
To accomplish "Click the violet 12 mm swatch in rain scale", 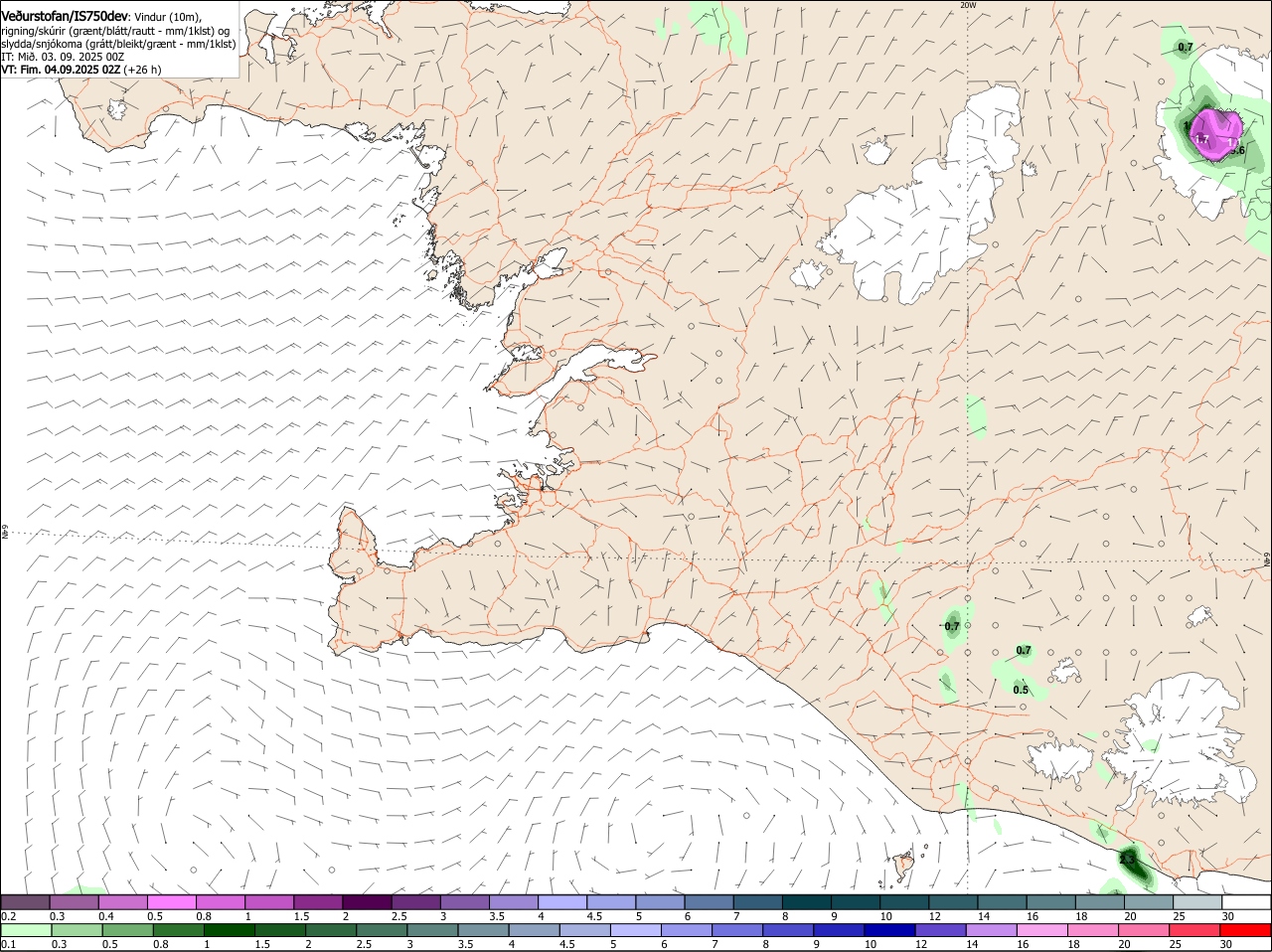I will (x=940, y=930).
